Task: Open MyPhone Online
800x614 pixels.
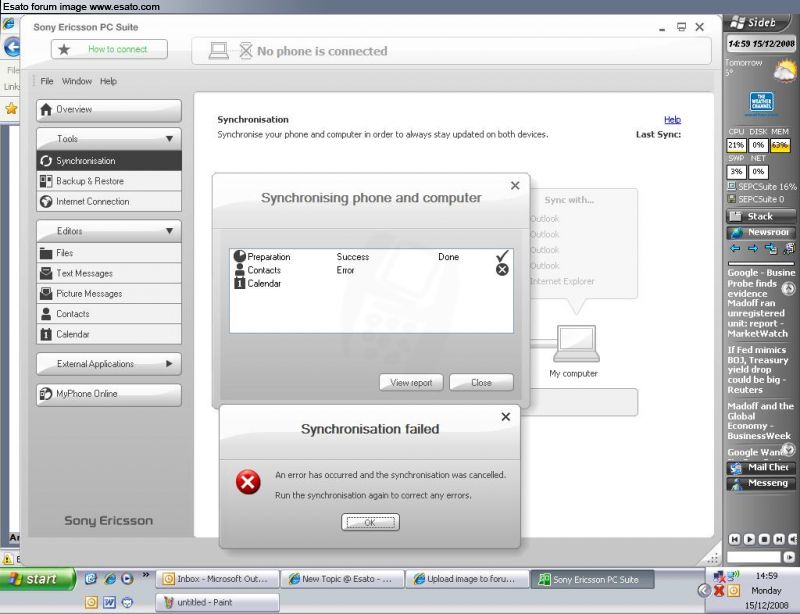Action: pyautogui.click(x=109, y=394)
